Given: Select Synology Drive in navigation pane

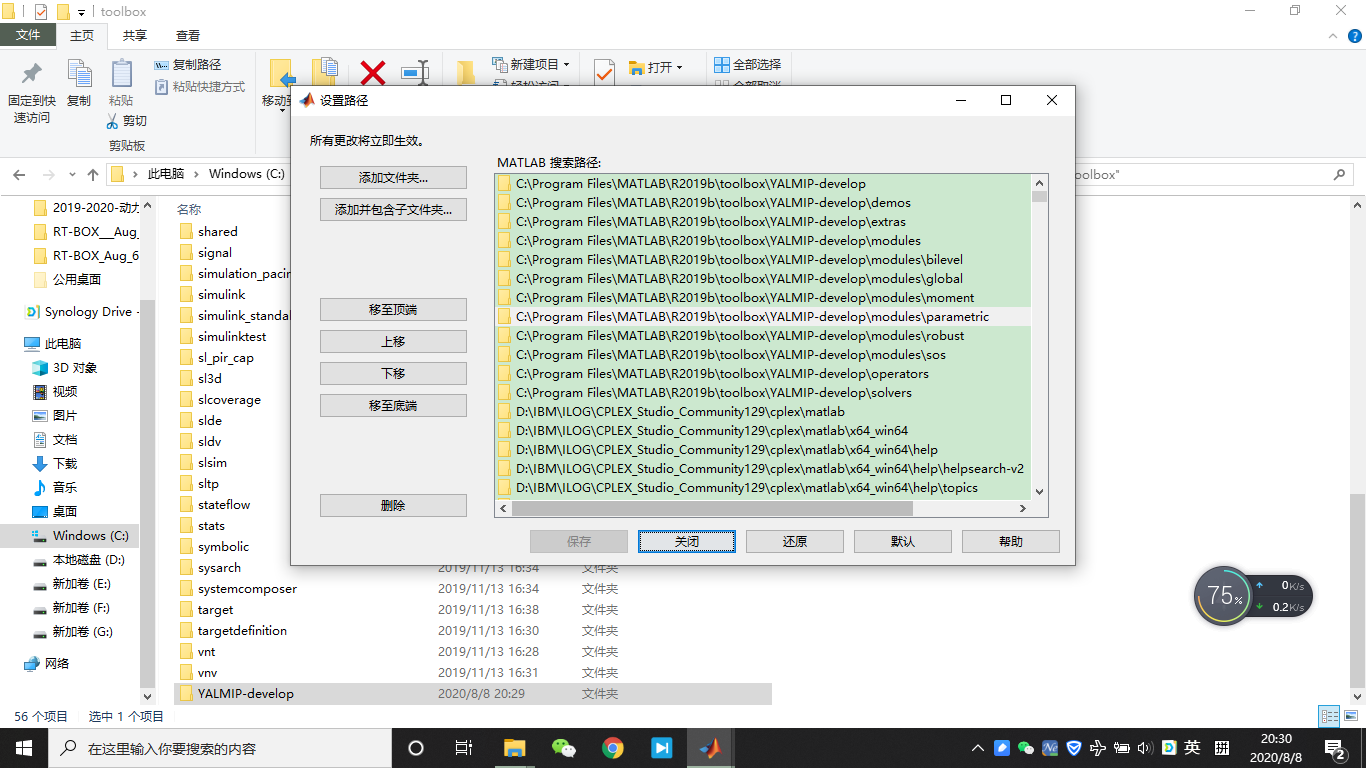Looking at the screenshot, I should click(x=80, y=312).
